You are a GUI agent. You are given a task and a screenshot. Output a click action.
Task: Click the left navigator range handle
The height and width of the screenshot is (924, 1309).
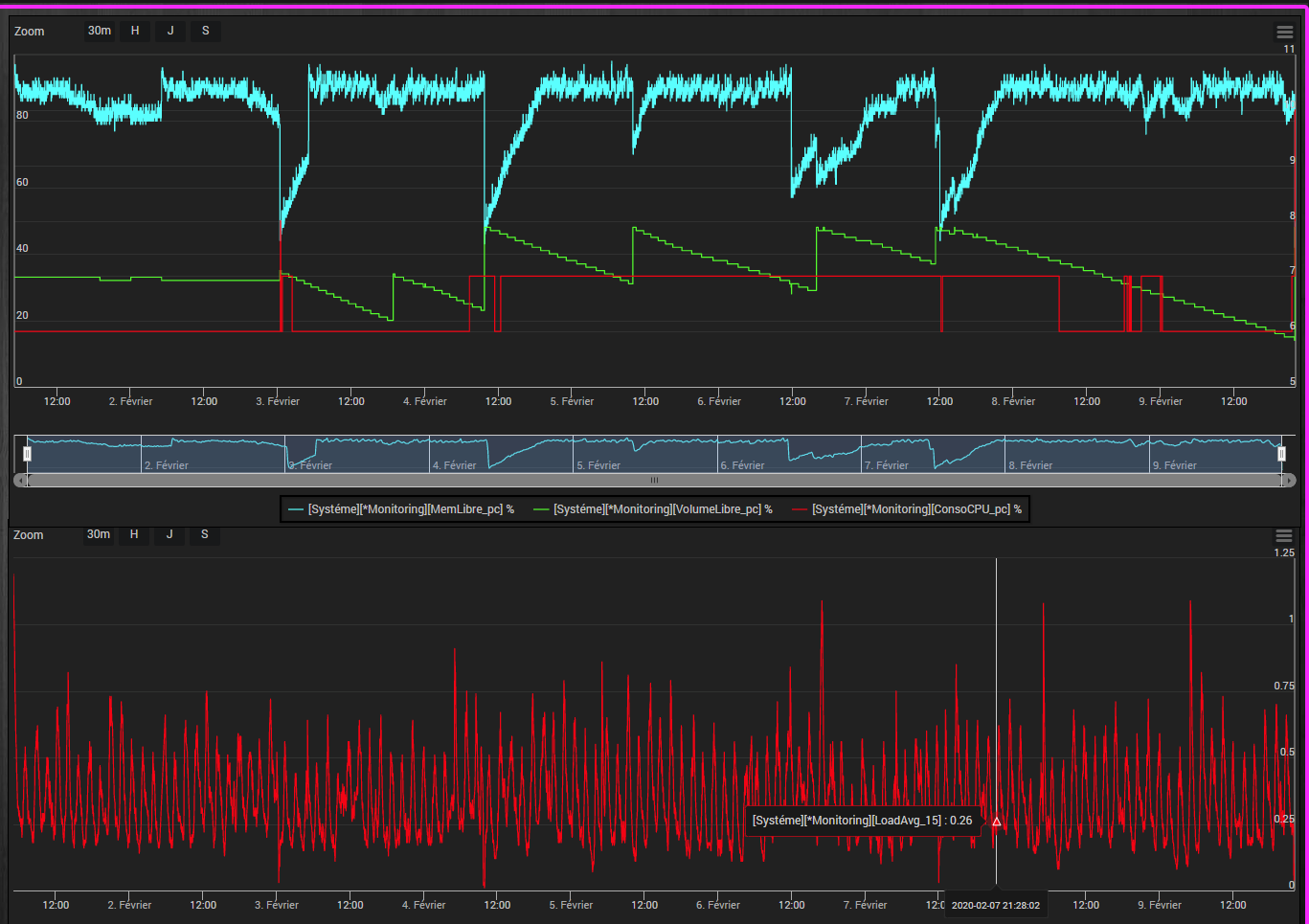tap(27, 454)
